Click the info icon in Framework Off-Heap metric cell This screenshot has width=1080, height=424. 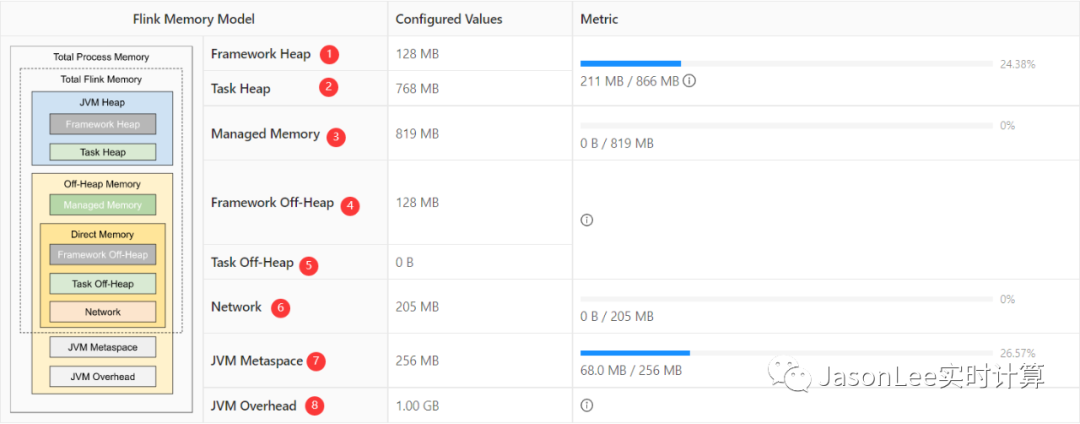(587, 220)
